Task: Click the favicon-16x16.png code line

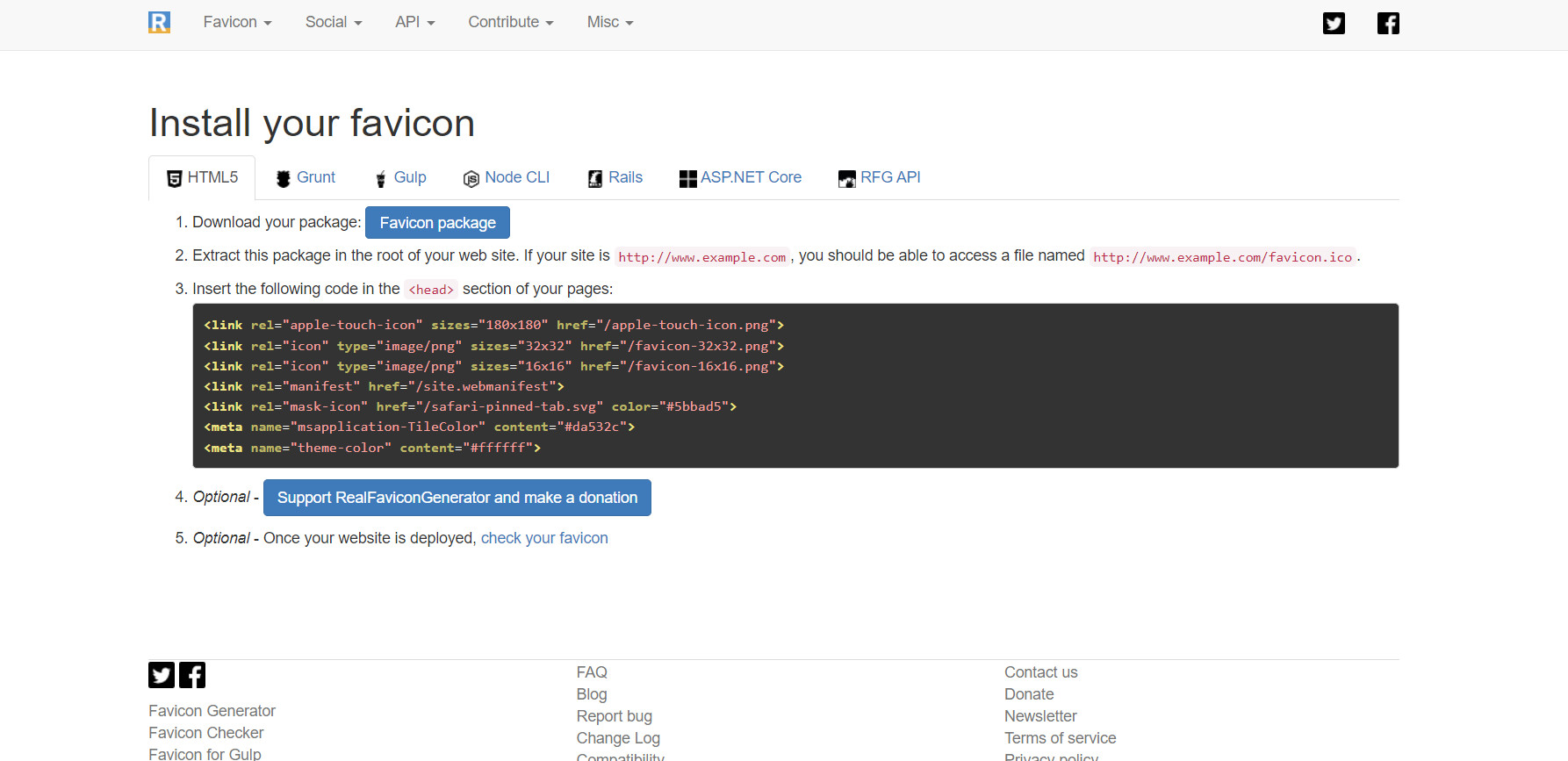Action: point(493,366)
